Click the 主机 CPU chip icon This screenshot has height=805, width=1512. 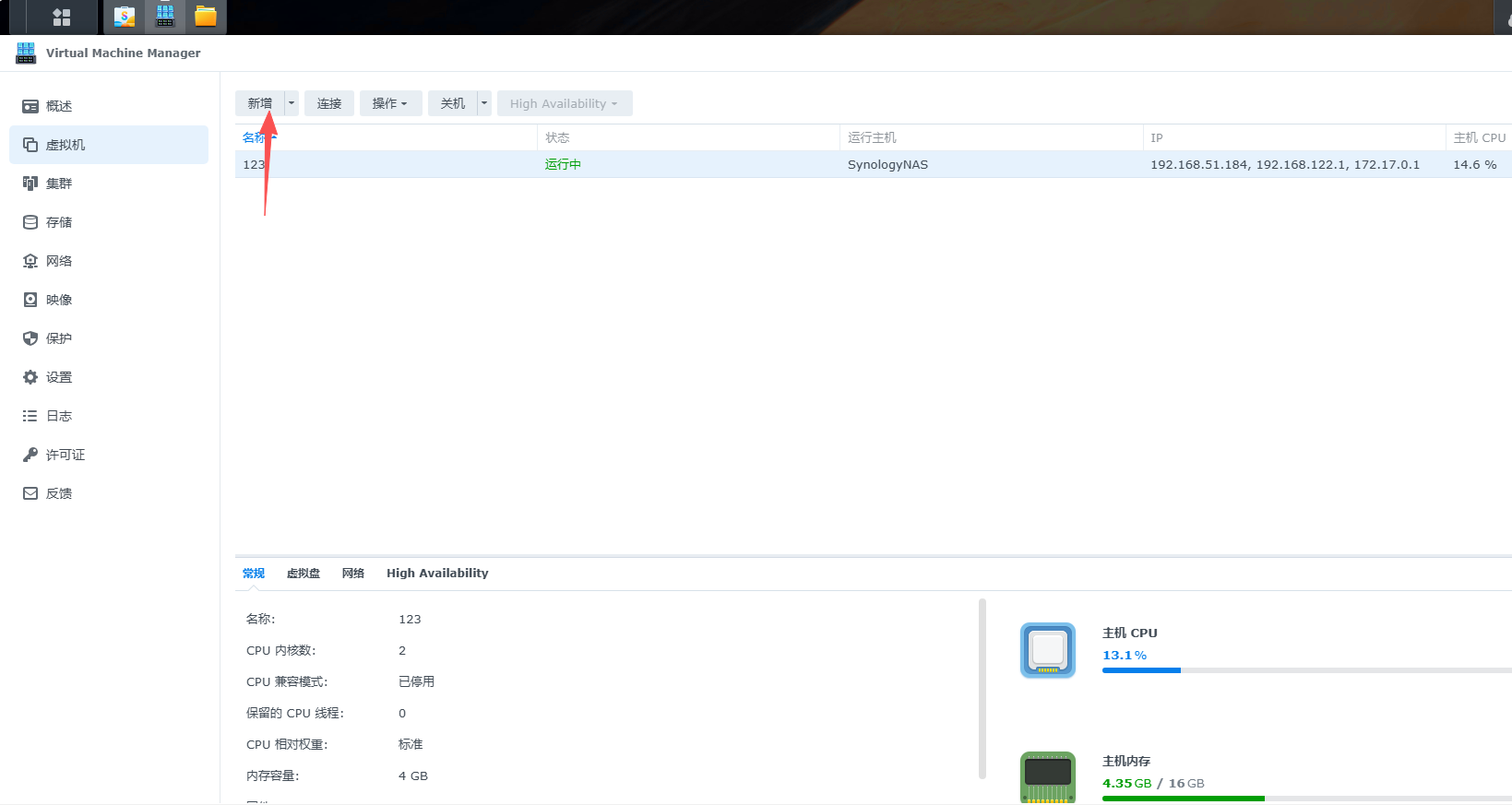coord(1048,650)
